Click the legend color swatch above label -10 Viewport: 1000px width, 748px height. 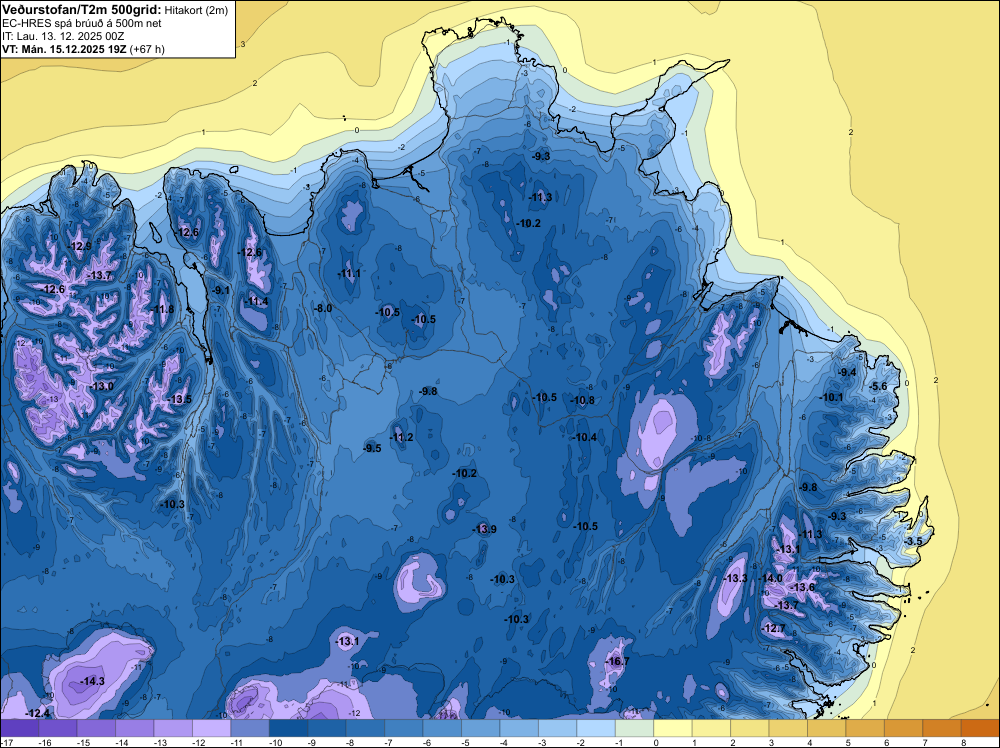[x=288, y=728]
